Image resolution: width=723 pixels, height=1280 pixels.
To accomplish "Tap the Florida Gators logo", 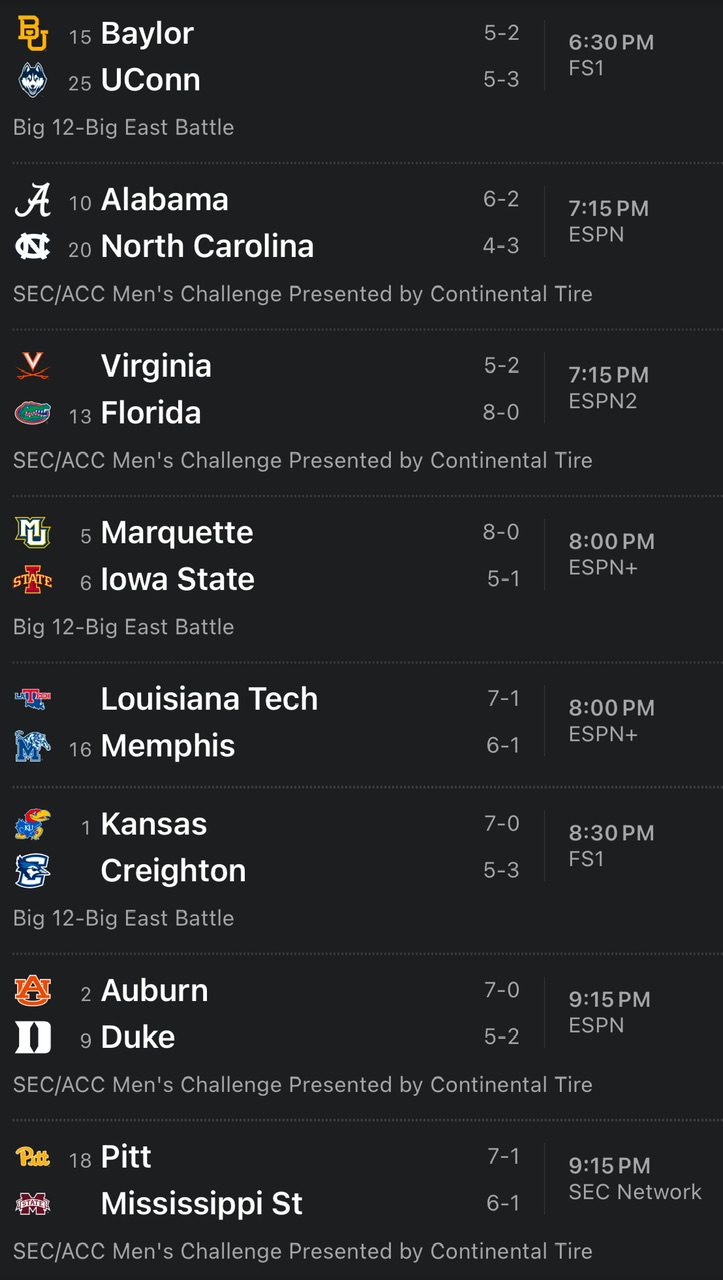I will [33, 413].
